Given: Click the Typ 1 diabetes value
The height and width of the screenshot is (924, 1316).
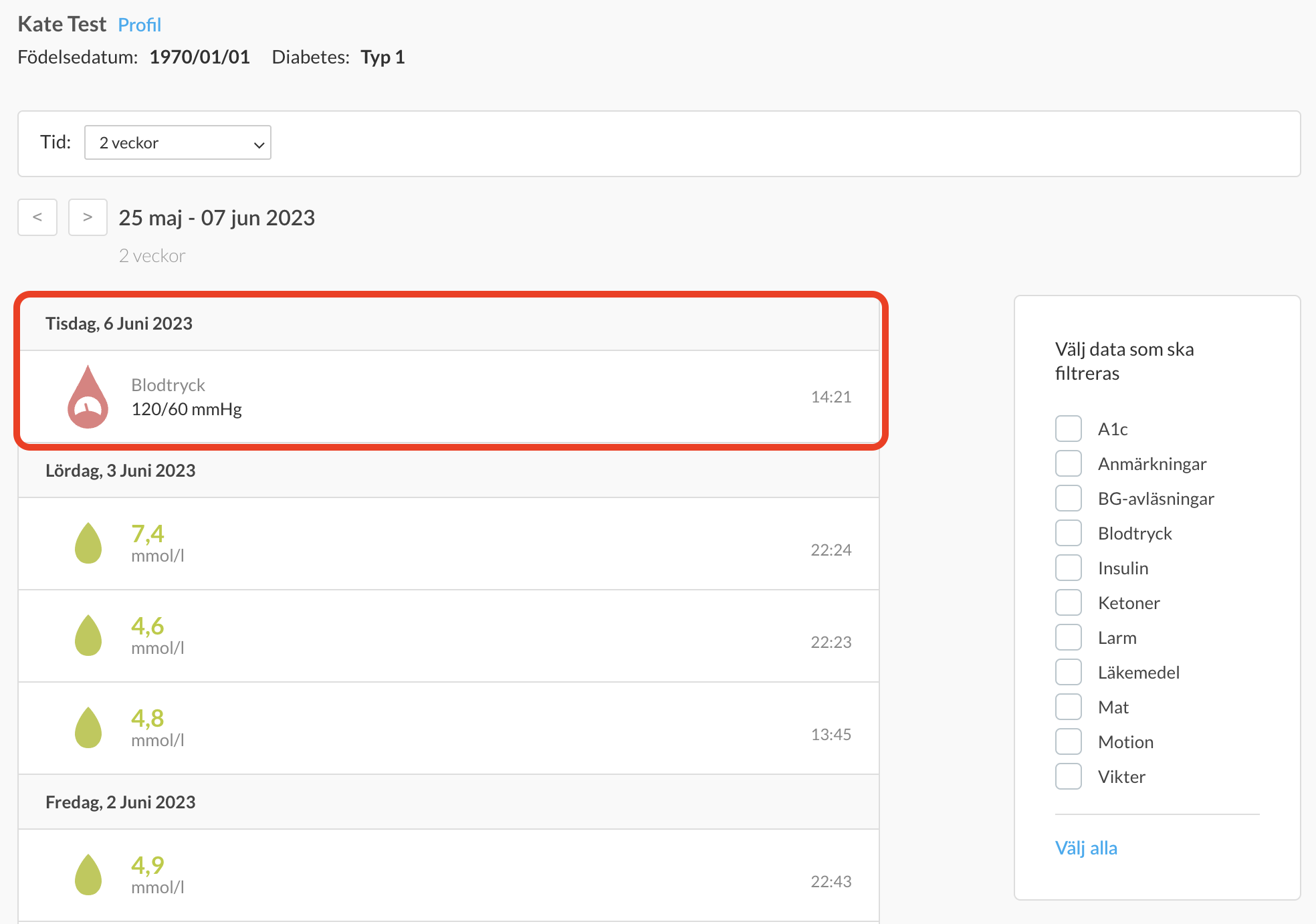Looking at the screenshot, I should click(383, 57).
